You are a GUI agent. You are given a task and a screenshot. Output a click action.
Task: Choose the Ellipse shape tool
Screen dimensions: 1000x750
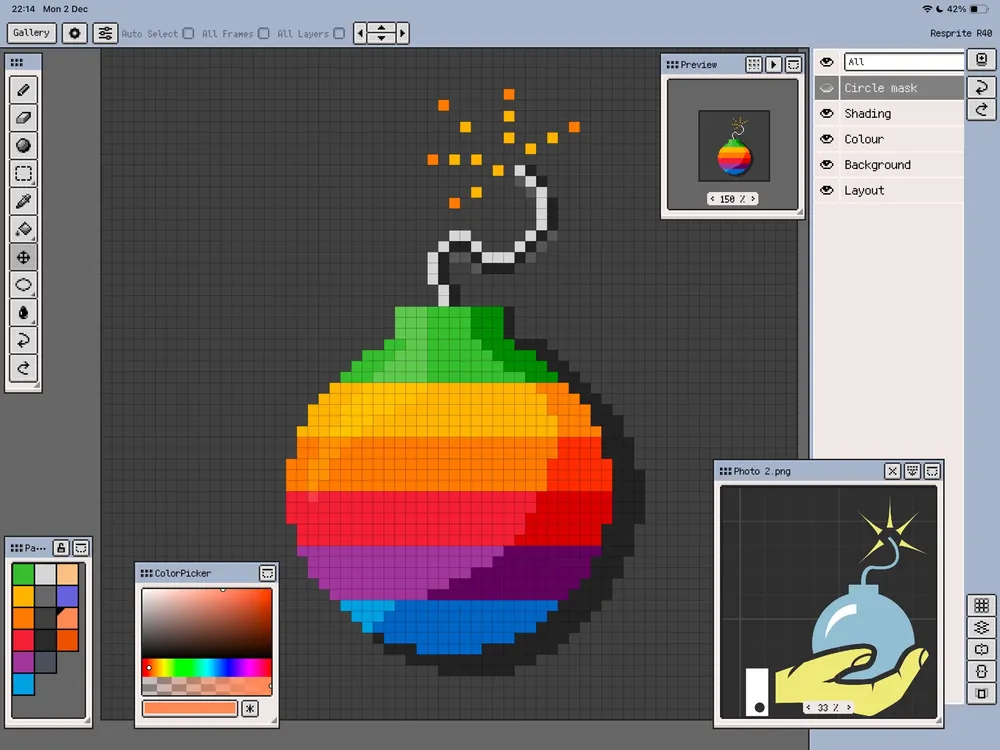[24, 285]
